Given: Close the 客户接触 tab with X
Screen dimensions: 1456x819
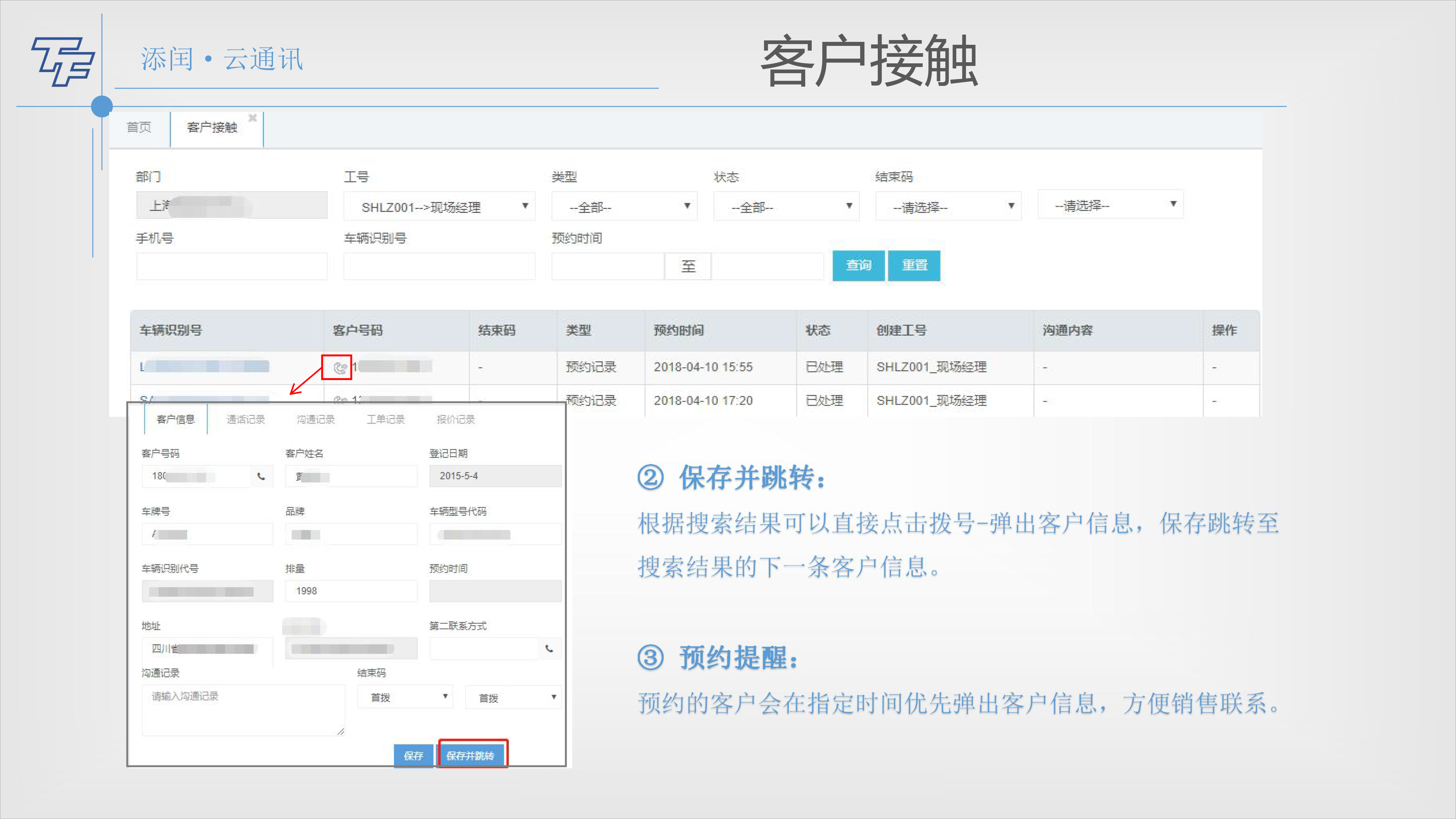Looking at the screenshot, I should (x=253, y=118).
